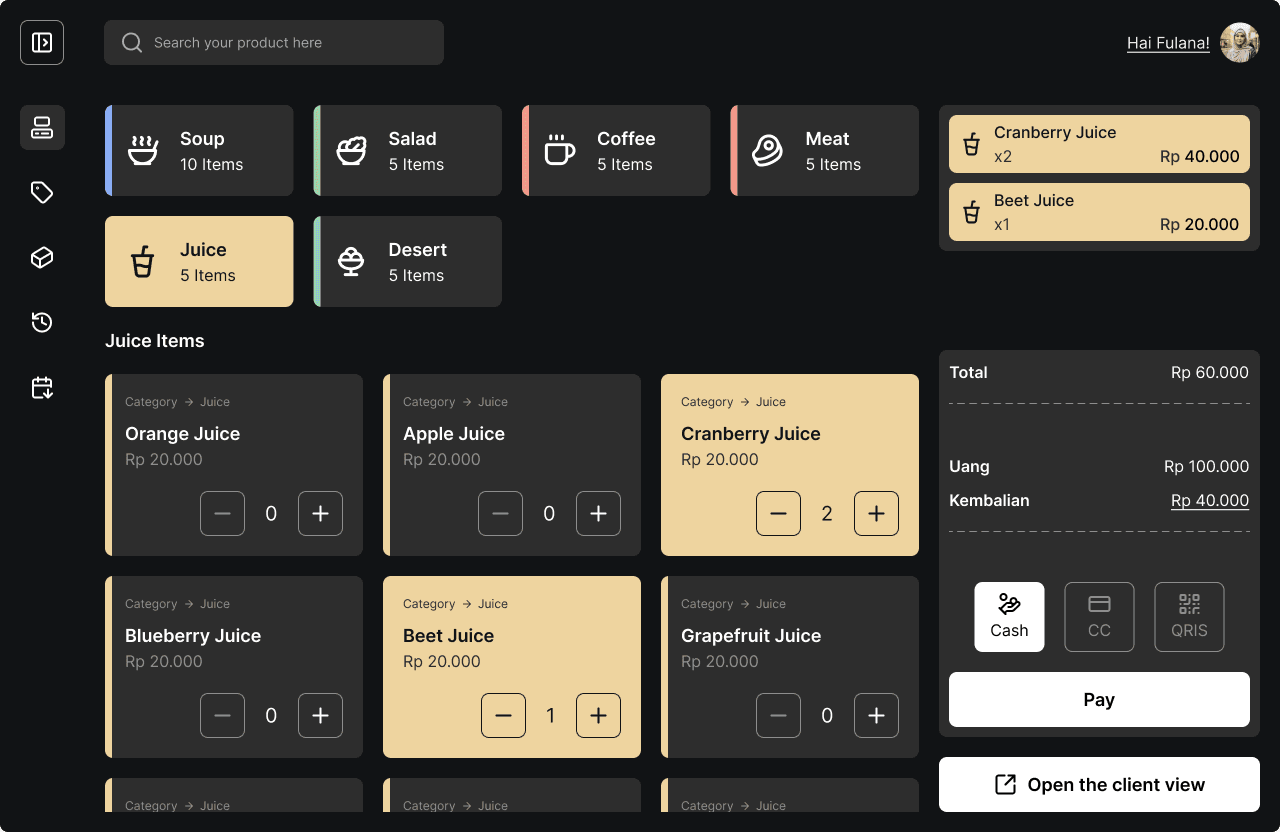Click the Beet Juice product card title
Image resolution: width=1280 pixels, height=832 pixels.
pyautogui.click(x=448, y=636)
